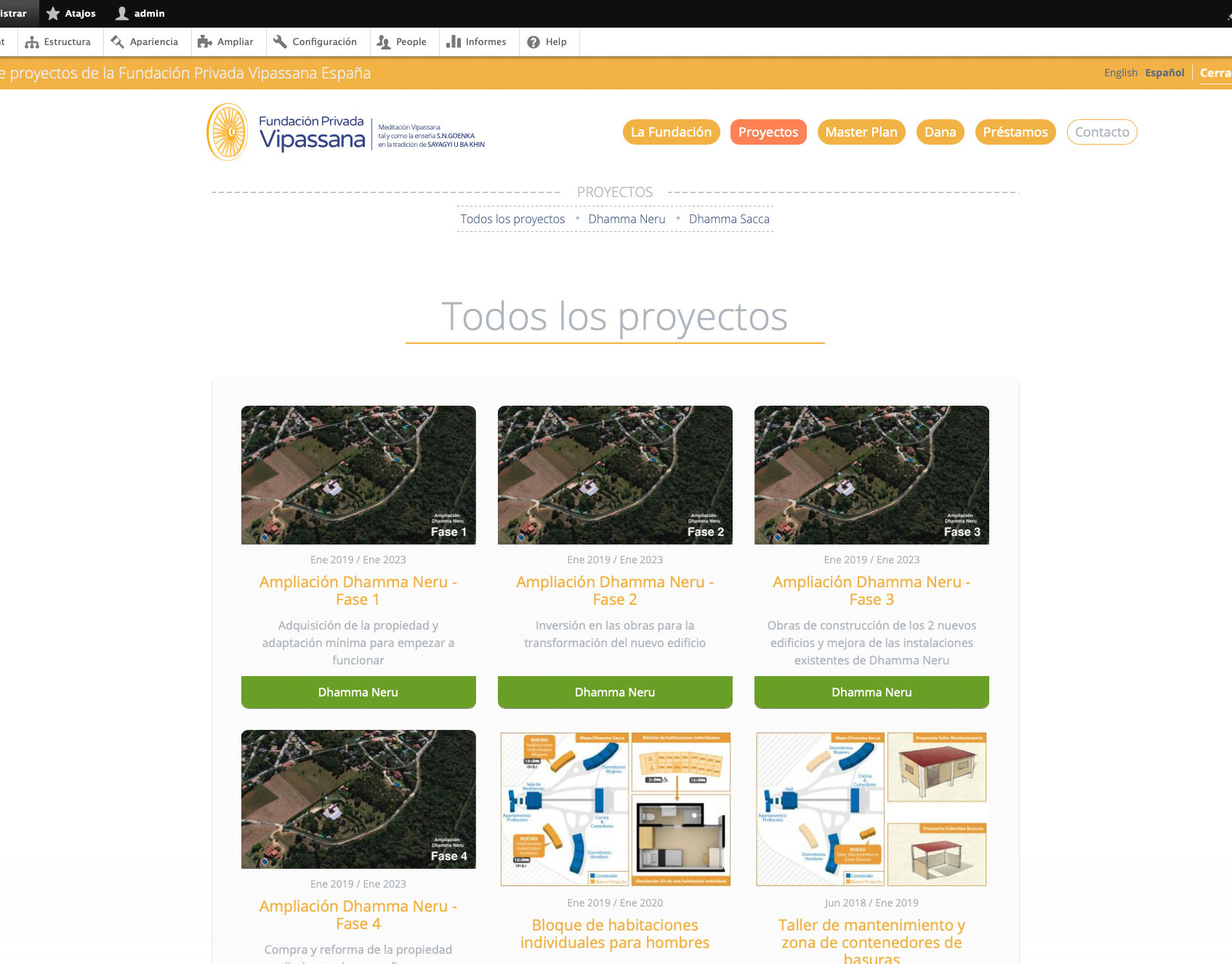Screen dimensions: 1232x964
Task: Open the Apariencia admin menu
Action: [x=146, y=42]
